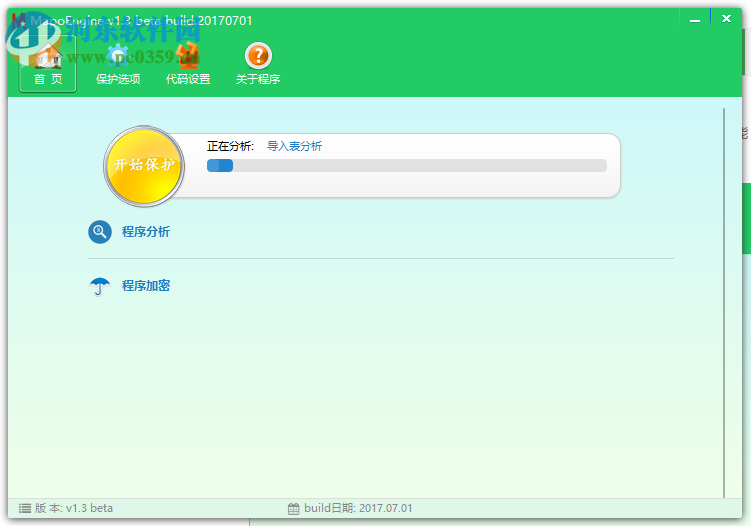This screenshot has width=751, height=526.
Task: Click the blue analysis progress bar
Action: pos(407,165)
